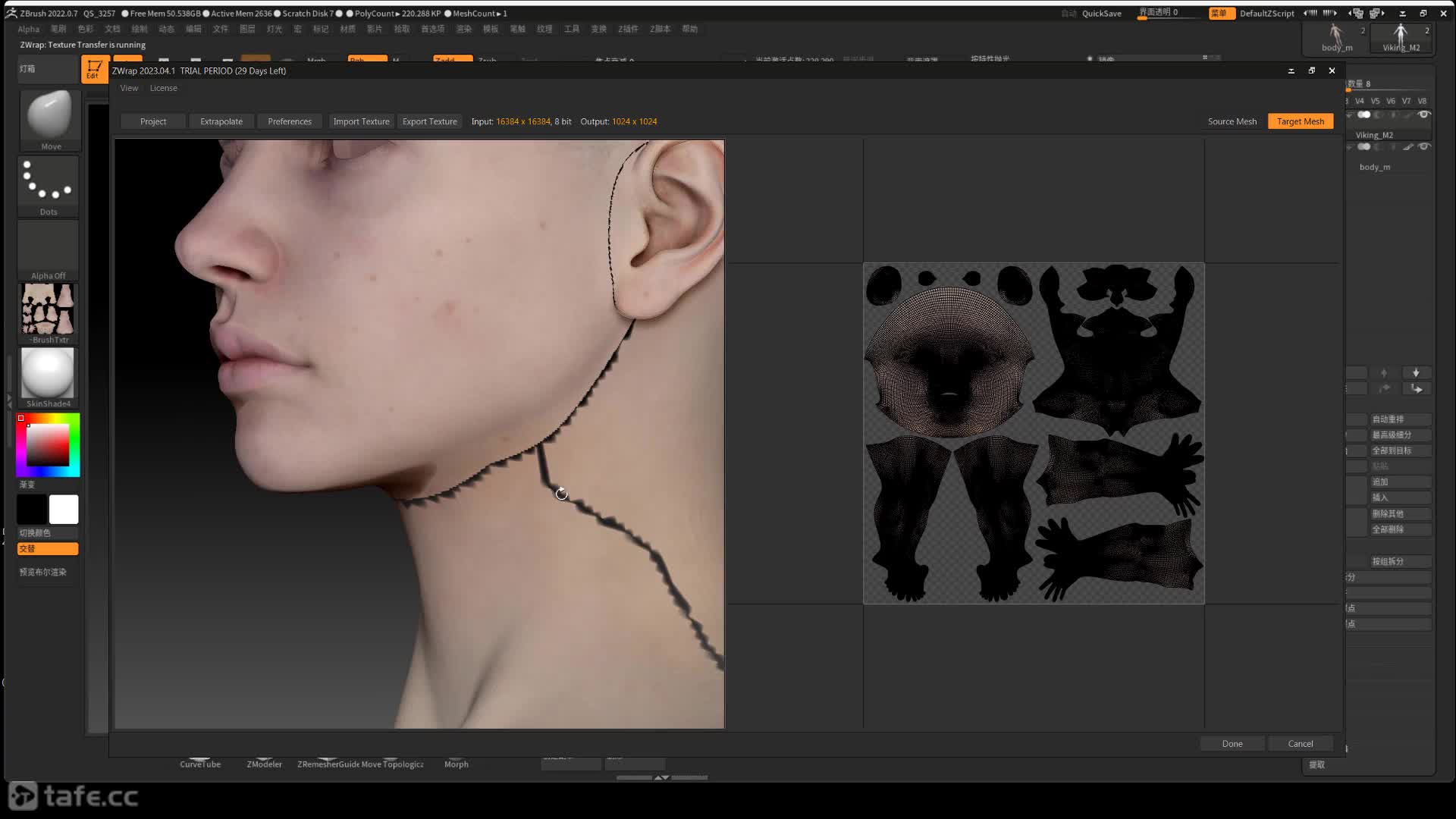Screen dimensions: 1456x819
Task: Open the View menu in ZWrap
Action: coord(129,88)
